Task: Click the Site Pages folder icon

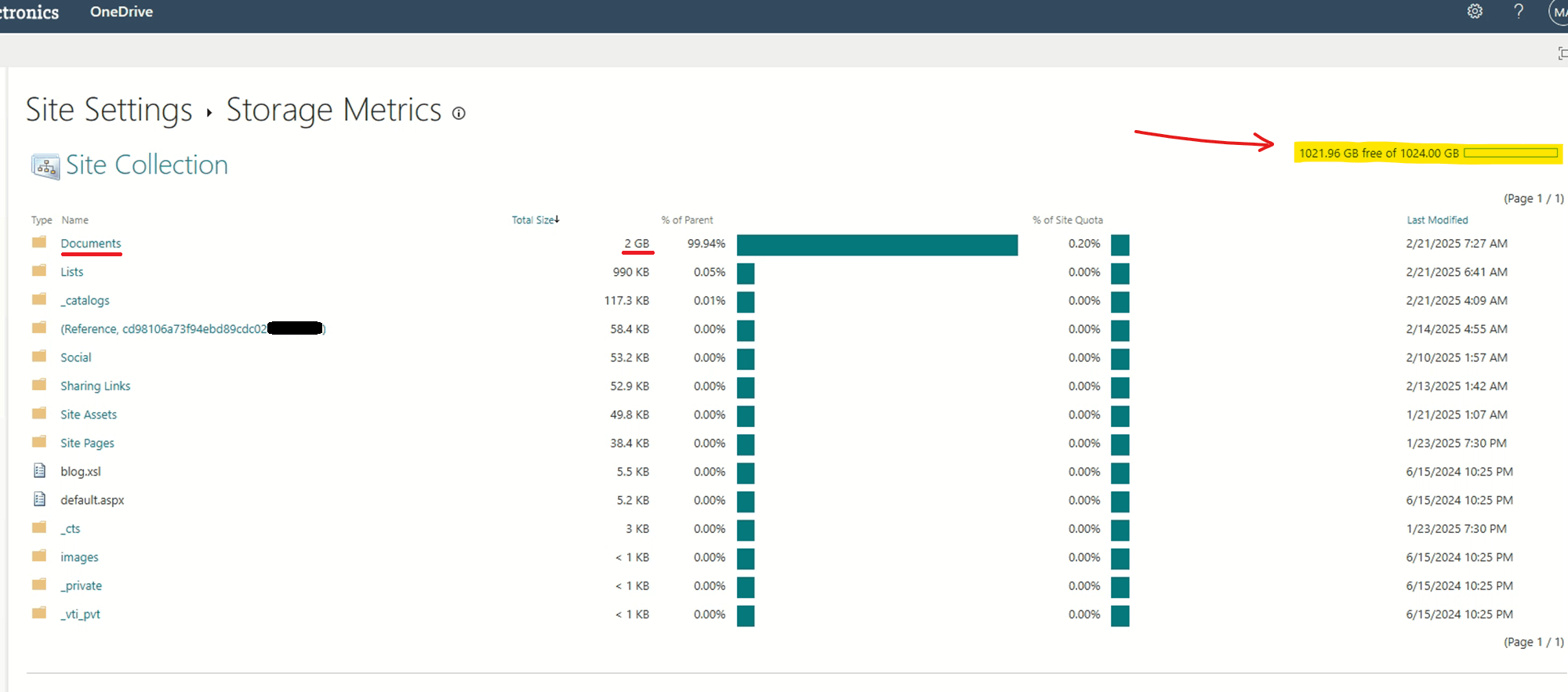Action: tap(39, 442)
